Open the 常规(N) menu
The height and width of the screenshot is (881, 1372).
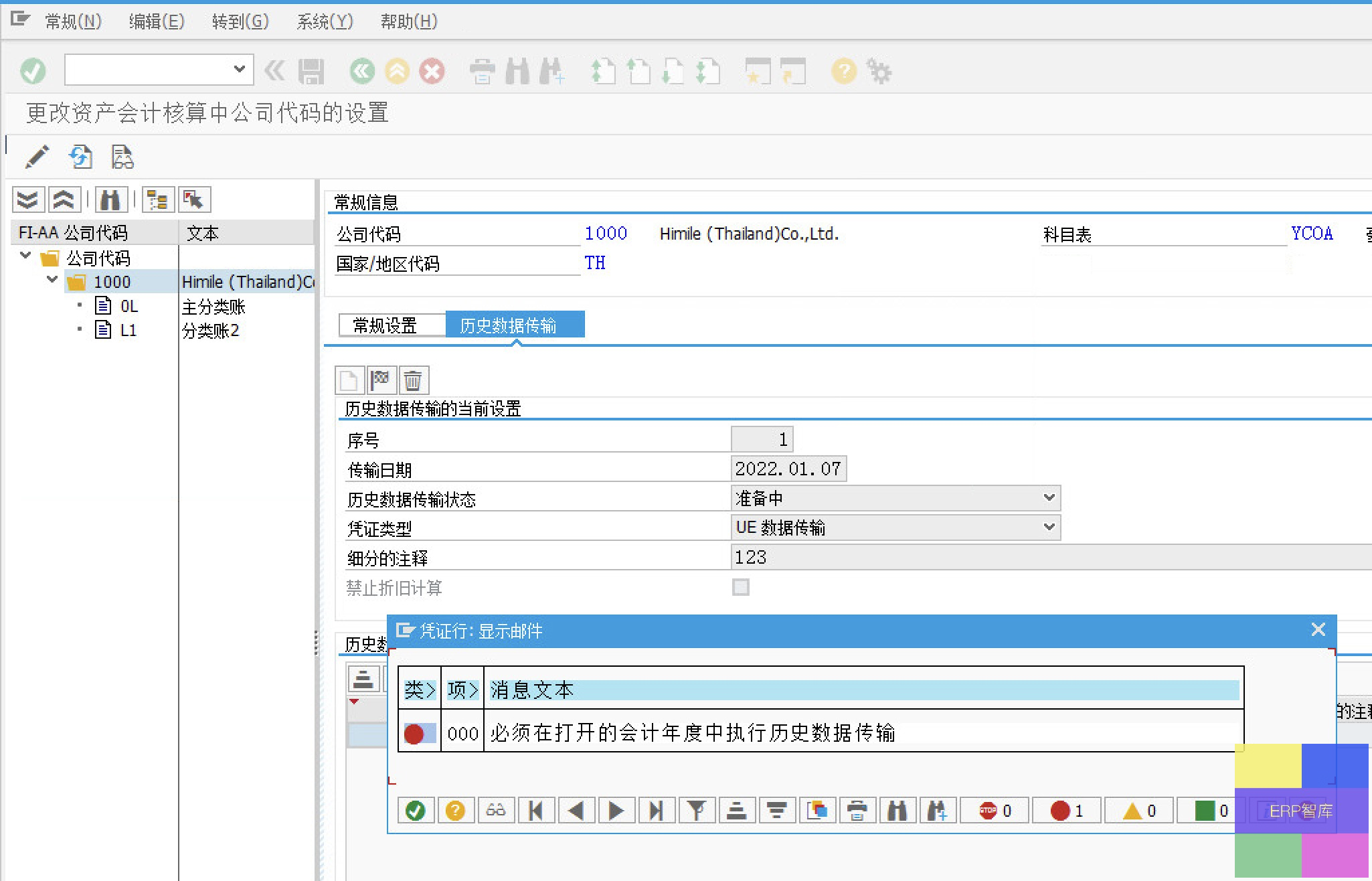pyautogui.click(x=73, y=21)
